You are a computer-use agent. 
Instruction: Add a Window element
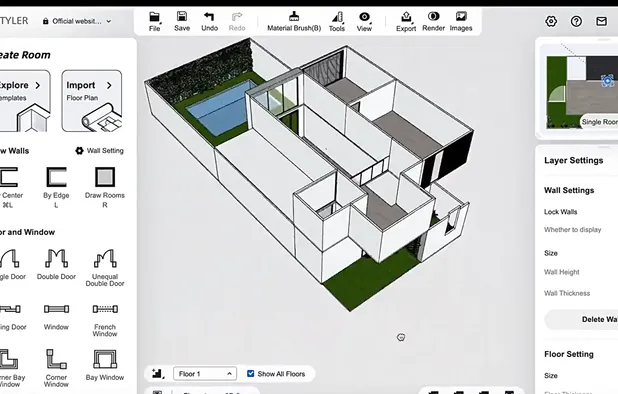pos(56,317)
